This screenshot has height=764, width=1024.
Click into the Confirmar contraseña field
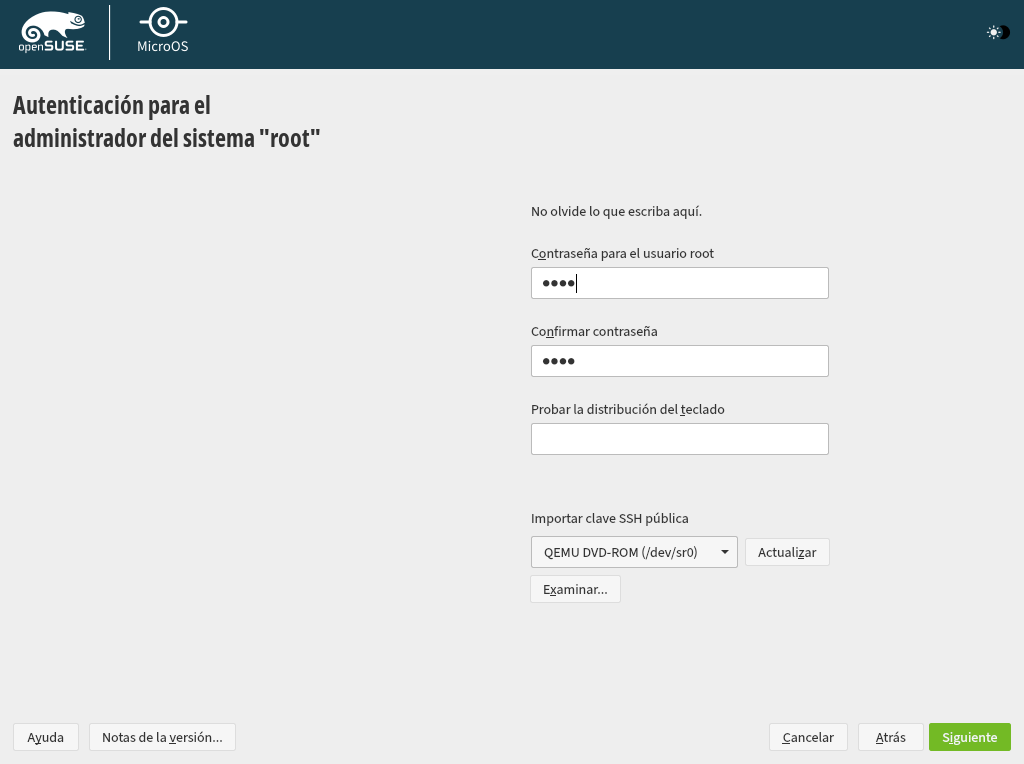[x=679, y=361]
